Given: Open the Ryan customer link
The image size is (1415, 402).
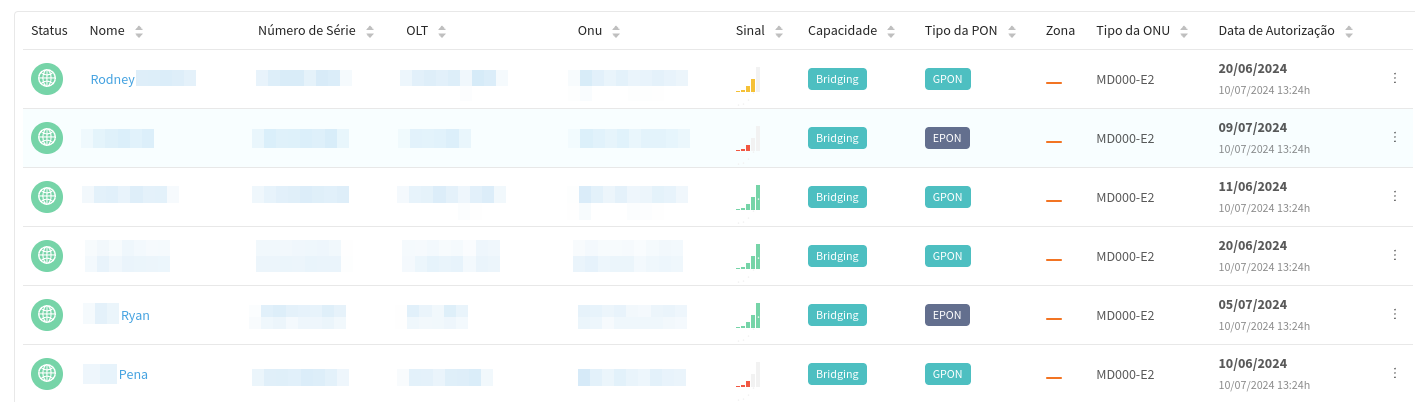Looking at the screenshot, I should tap(135, 316).
